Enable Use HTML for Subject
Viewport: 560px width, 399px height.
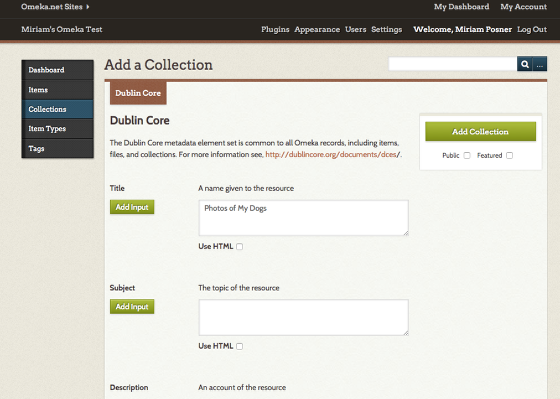(240, 346)
